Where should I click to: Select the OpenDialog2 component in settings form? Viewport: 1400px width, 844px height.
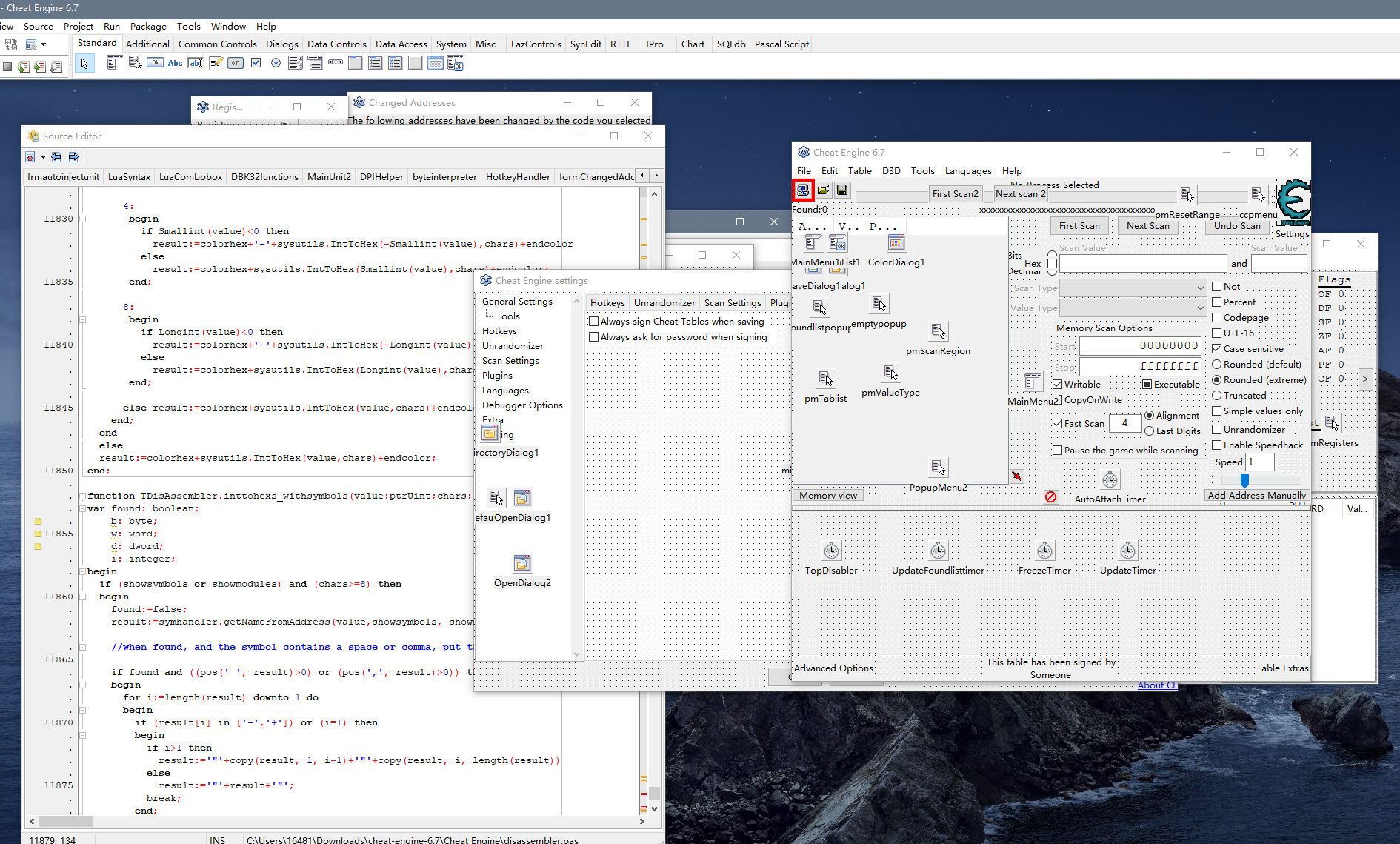[522, 563]
